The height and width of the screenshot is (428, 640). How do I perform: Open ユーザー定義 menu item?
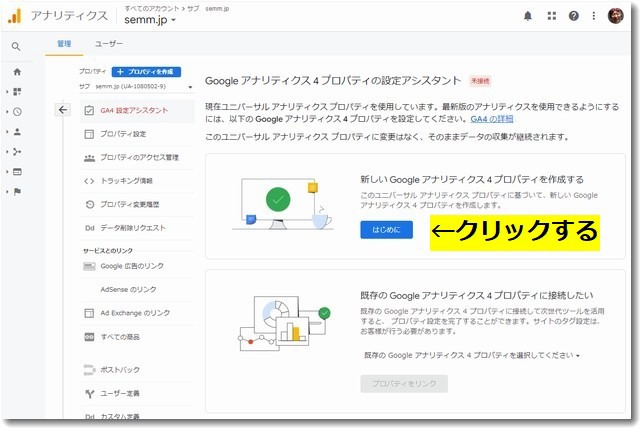[x=137, y=393]
